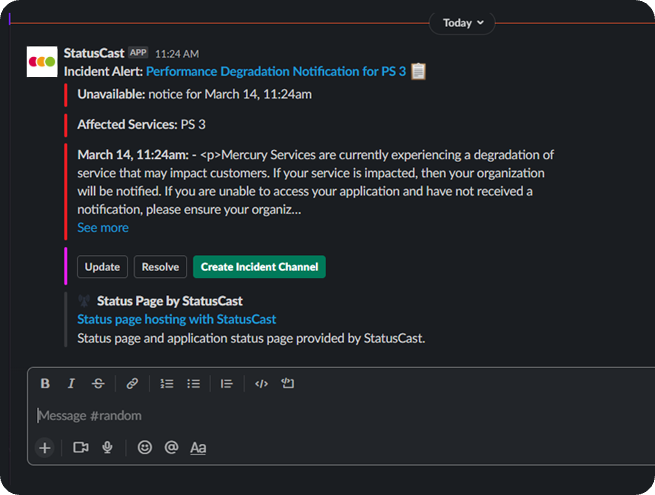Expand message with See more

pyautogui.click(x=103, y=228)
